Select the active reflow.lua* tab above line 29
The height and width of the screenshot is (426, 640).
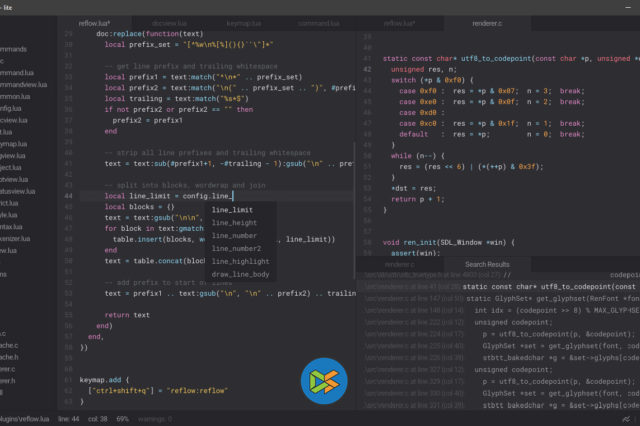coord(94,23)
